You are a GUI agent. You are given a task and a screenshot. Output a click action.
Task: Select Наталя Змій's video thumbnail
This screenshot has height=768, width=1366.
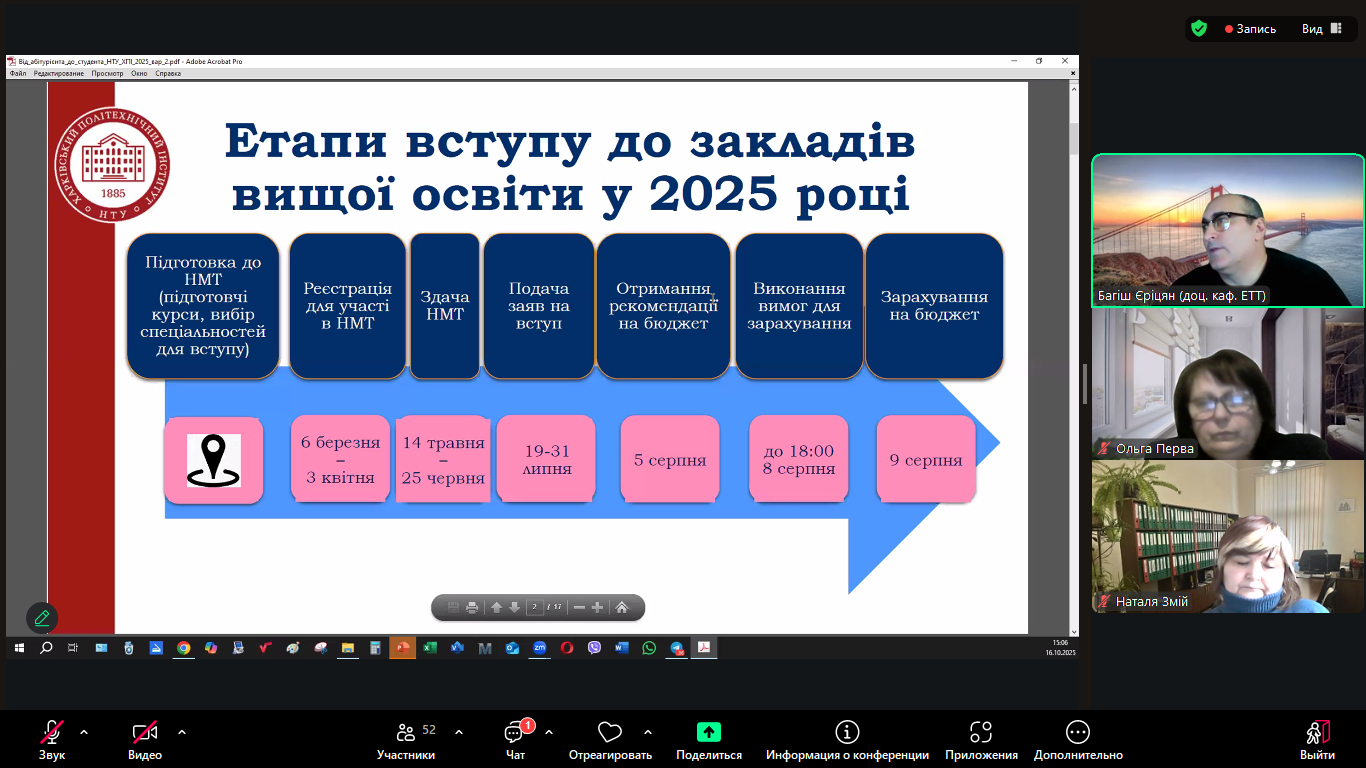[1228, 536]
